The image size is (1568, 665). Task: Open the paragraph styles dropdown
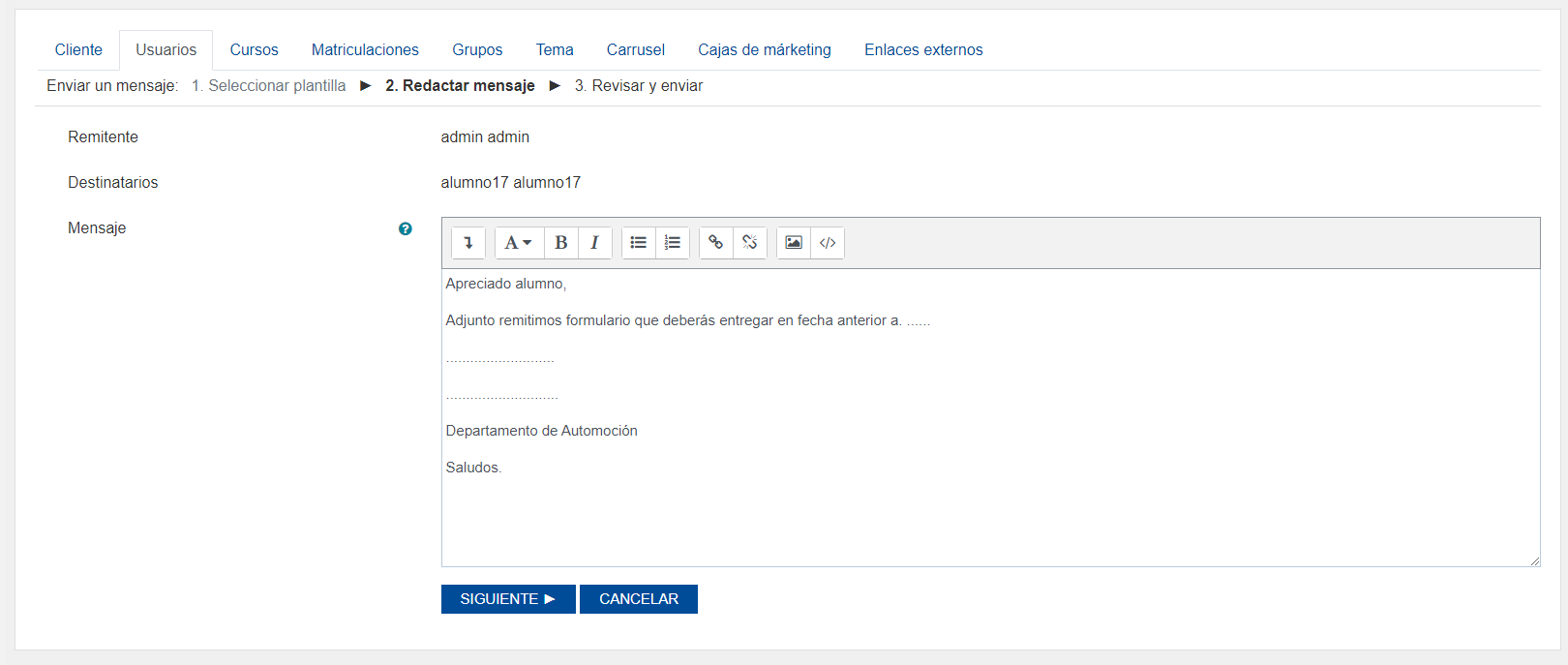[518, 243]
